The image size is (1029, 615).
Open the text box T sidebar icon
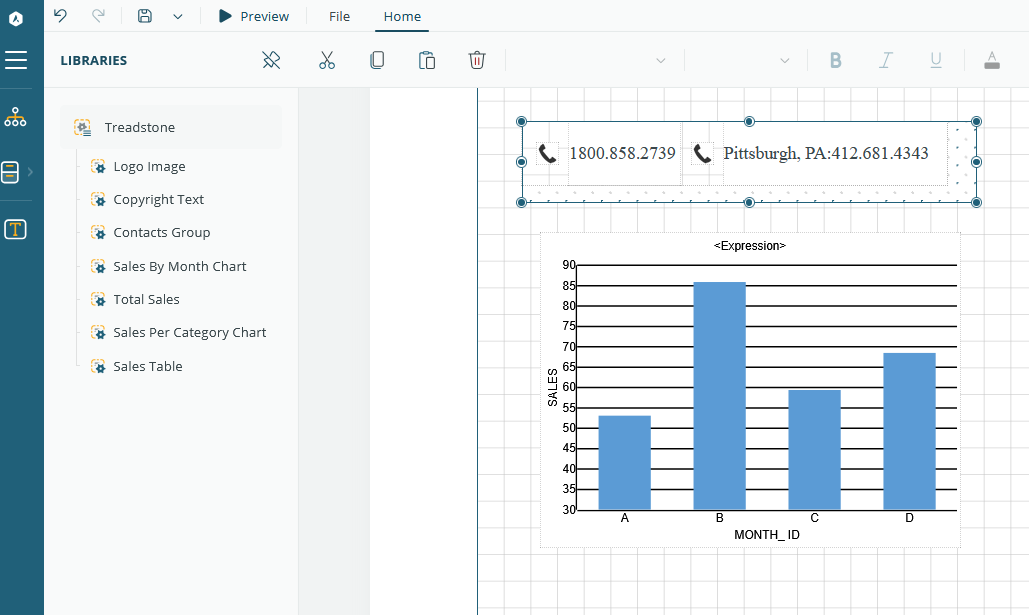coord(16,229)
